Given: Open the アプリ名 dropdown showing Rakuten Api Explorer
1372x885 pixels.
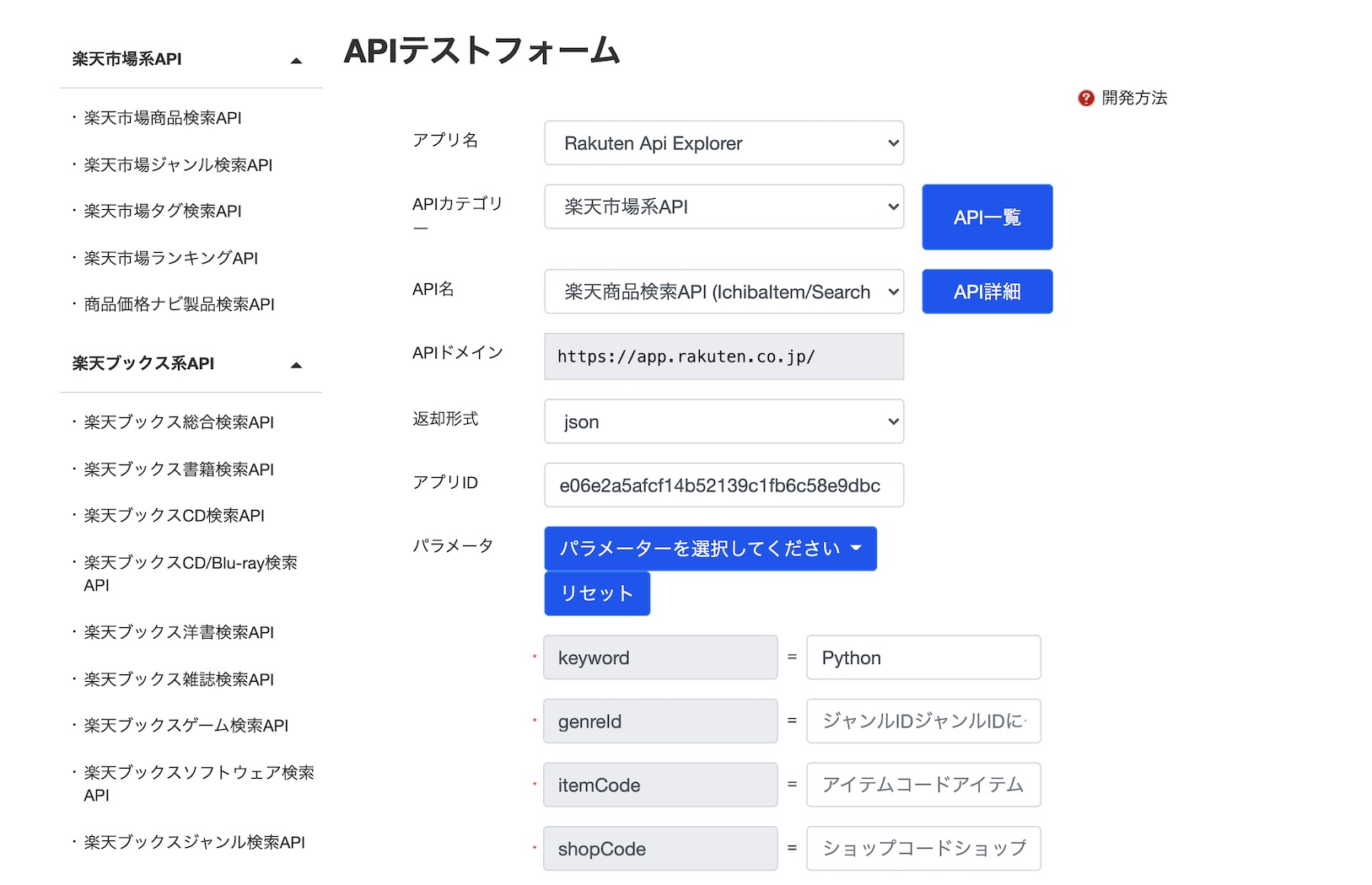Looking at the screenshot, I should click(724, 143).
